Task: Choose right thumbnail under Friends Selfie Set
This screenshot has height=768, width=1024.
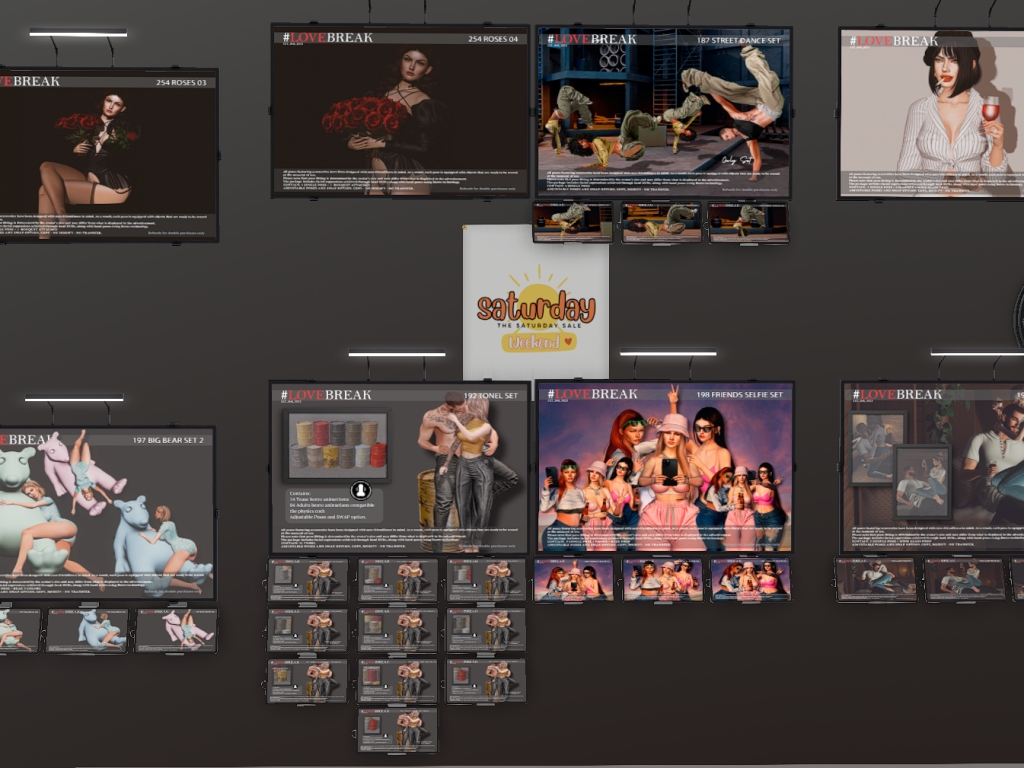Action: (750, 580)
